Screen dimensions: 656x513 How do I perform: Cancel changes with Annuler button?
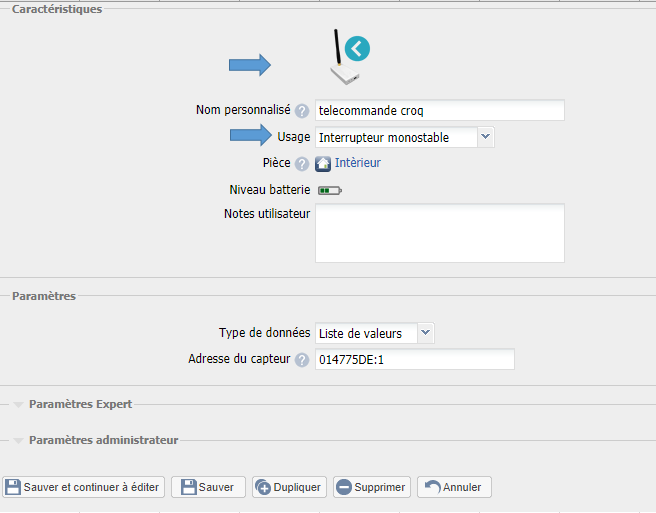pyautogui.click(x=453, y=487)
